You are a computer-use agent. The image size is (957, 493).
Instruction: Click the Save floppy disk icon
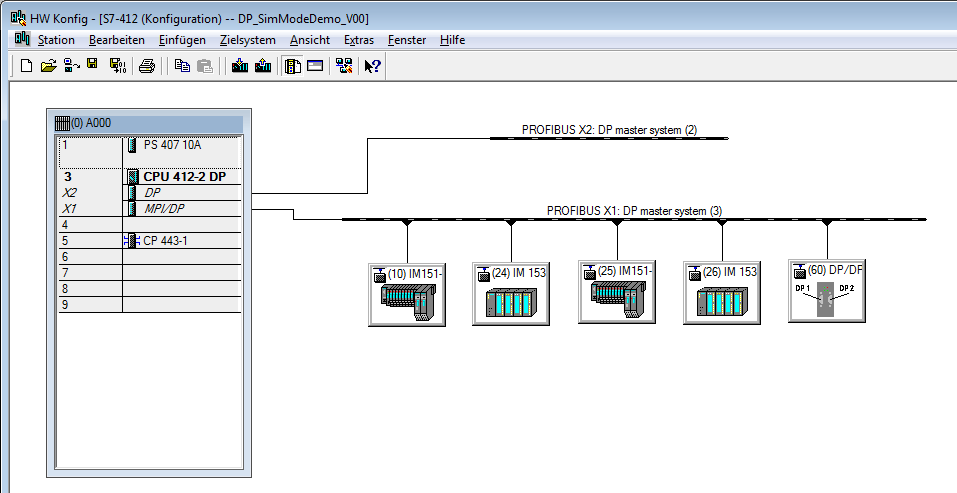(92, 65)
